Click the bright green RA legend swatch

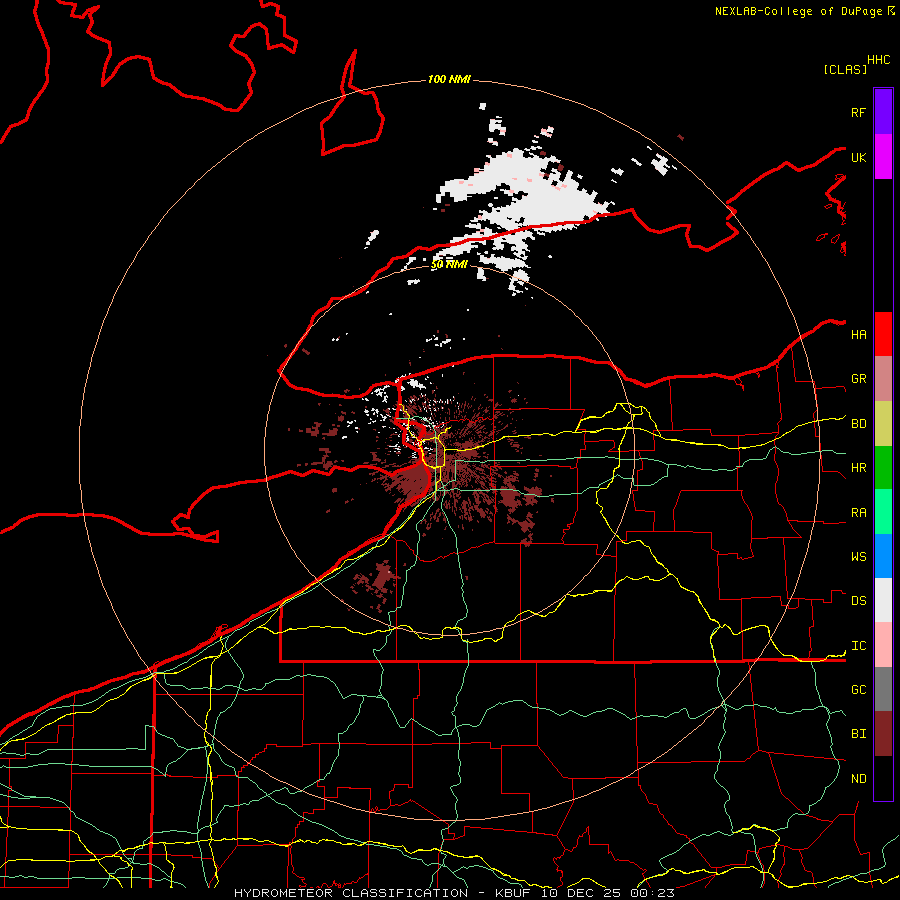[883, 512]
